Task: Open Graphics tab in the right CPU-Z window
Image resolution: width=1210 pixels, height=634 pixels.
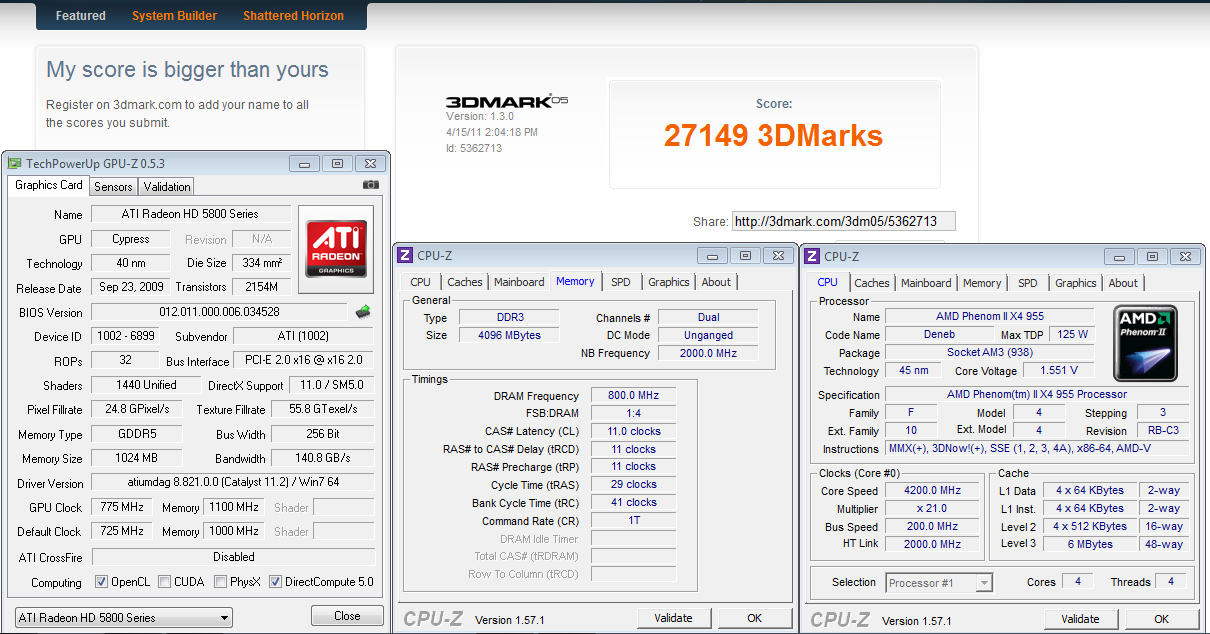Action: pyautogui.click(x=1076, y=283)
